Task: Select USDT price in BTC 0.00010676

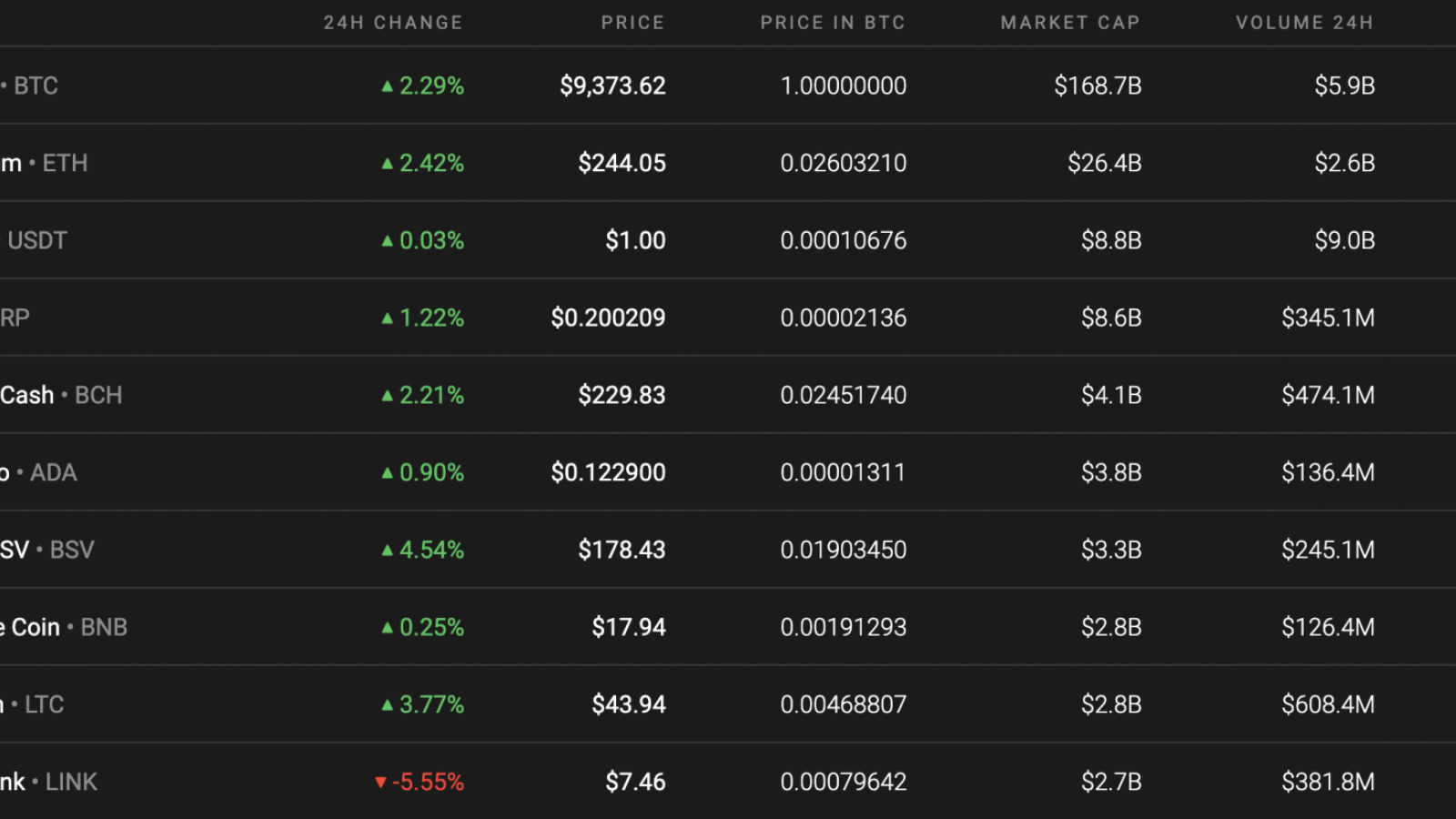Action: [844, 240]
